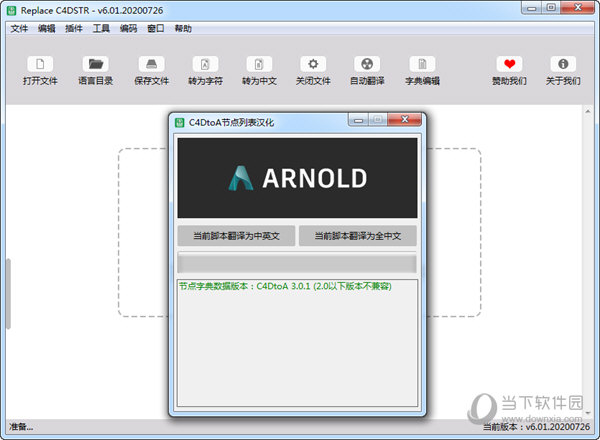Screen dimensions: 600x440
Task: Open the 工具 menu
Action: pyautogui.click(x=101, y=29)
